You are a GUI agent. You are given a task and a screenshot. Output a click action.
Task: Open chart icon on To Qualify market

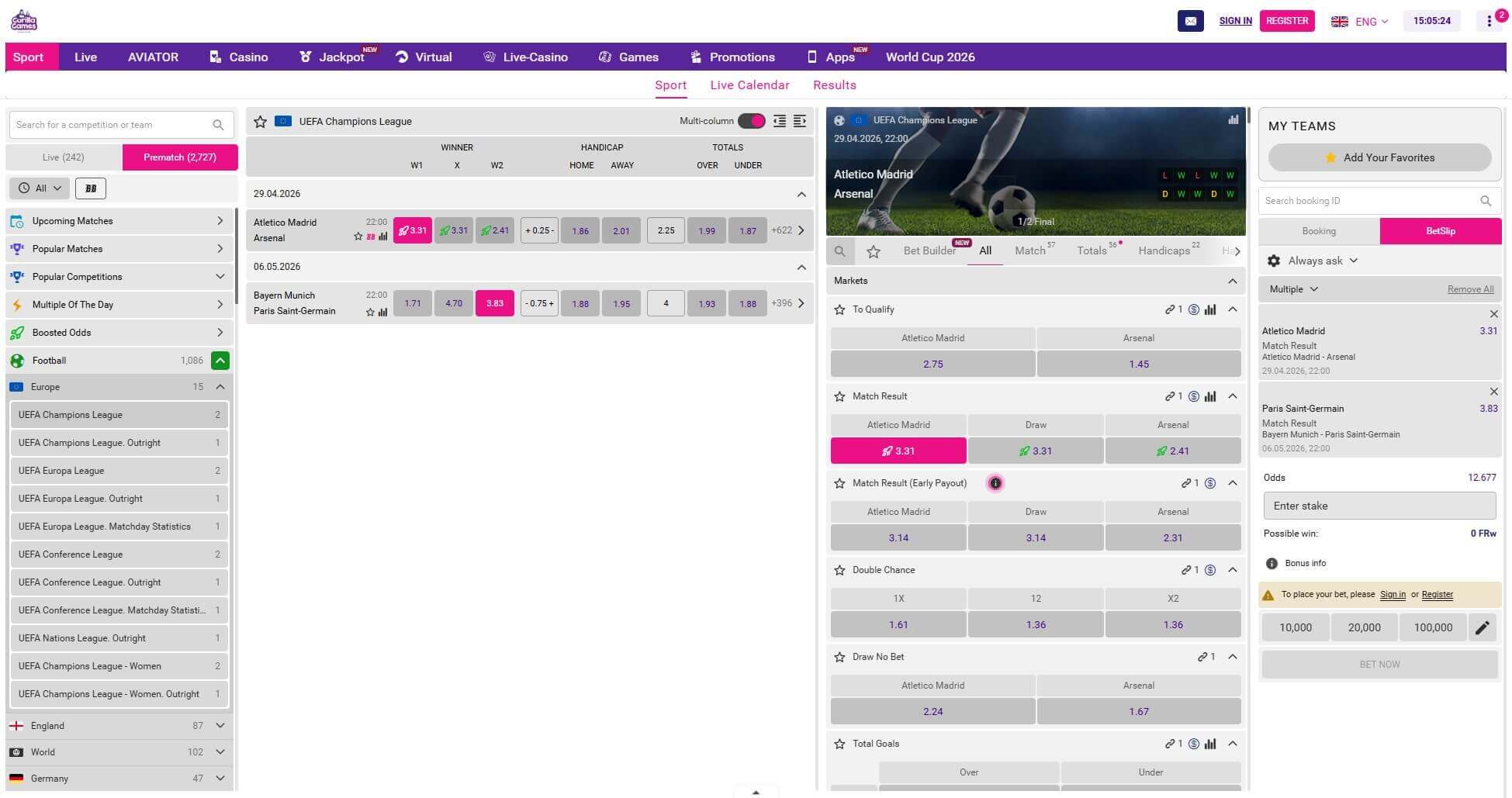[1210, 309]
